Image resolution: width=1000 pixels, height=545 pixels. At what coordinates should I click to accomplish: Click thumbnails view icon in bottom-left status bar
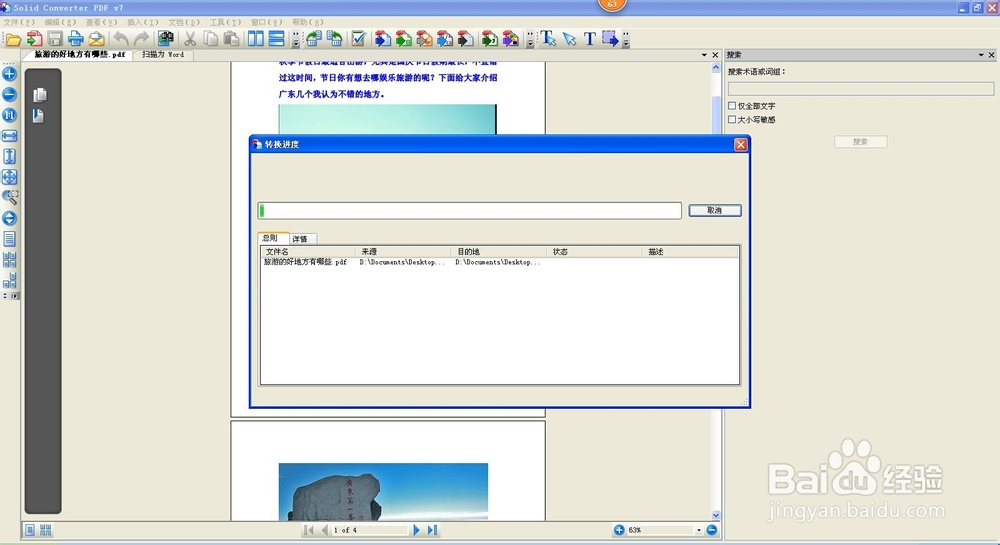[45, 530]
